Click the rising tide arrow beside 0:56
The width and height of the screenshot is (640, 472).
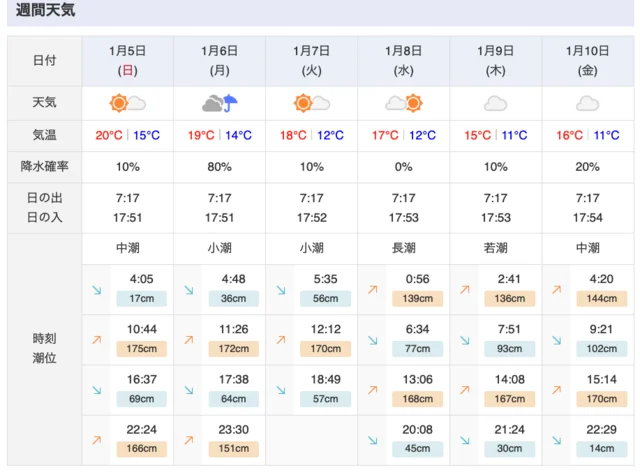[x=373, y=290]
